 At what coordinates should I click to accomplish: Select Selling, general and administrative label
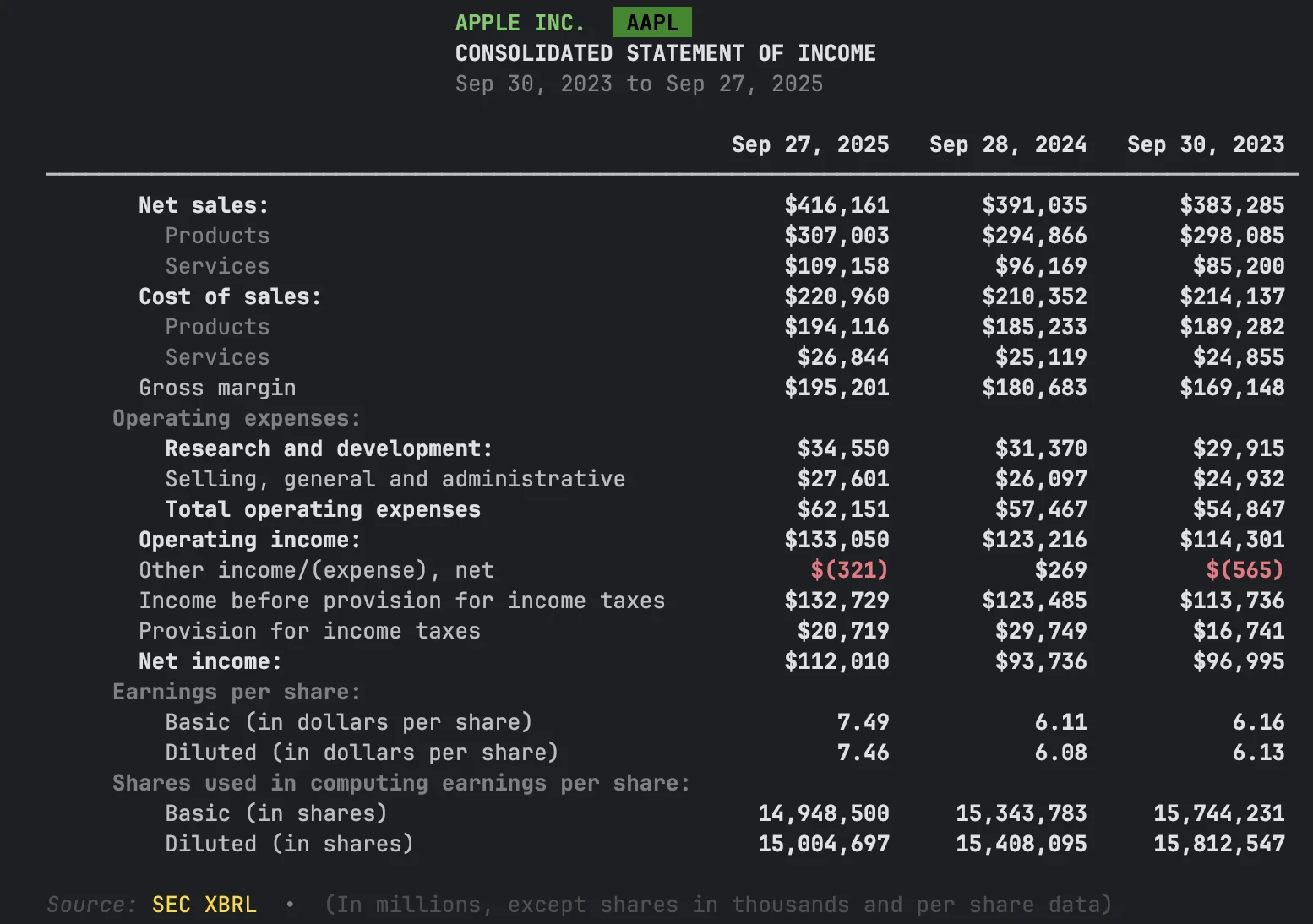pyautogui.click(x=395, y=479)
